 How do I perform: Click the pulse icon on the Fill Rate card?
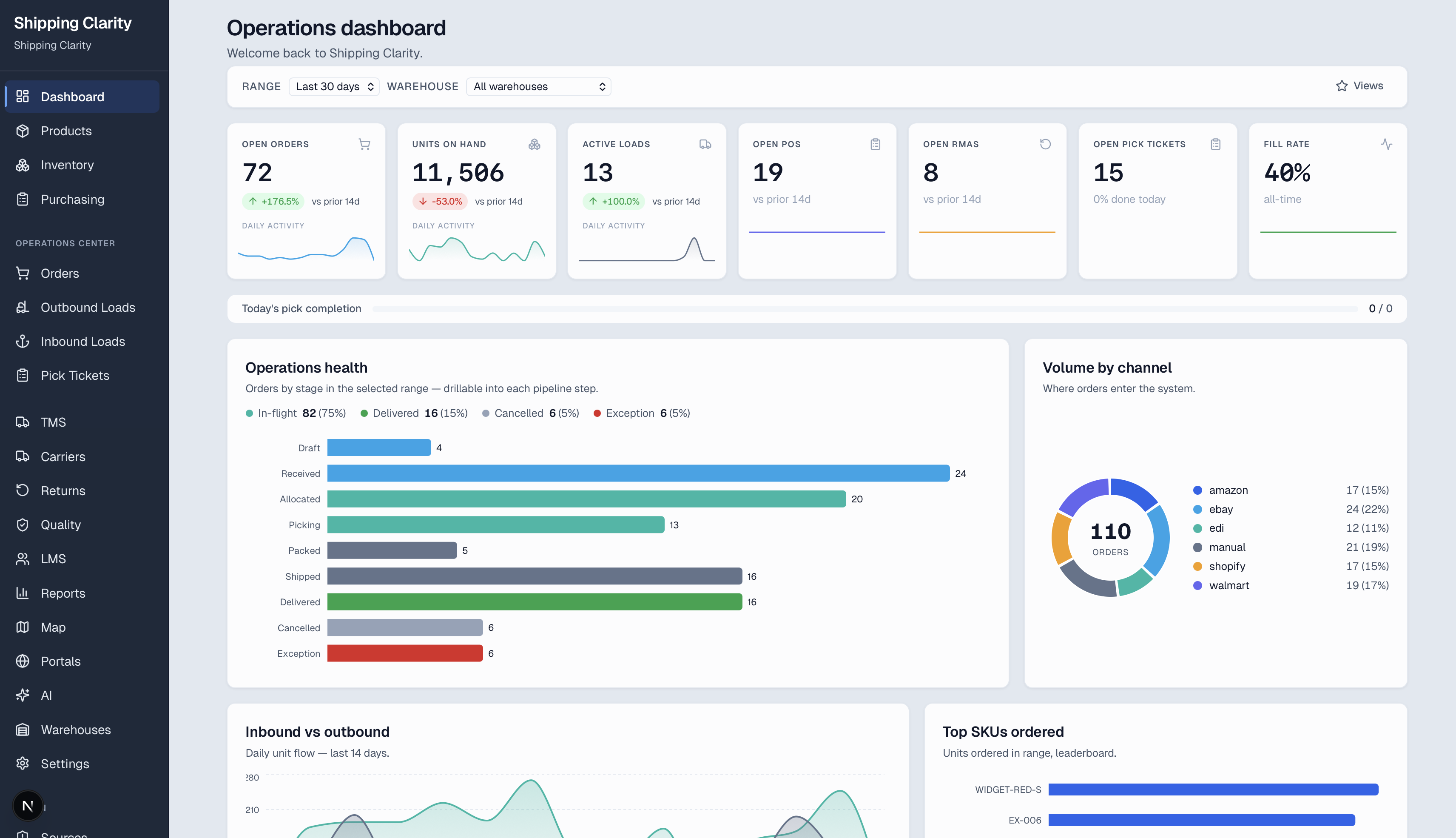(1386, 144)
